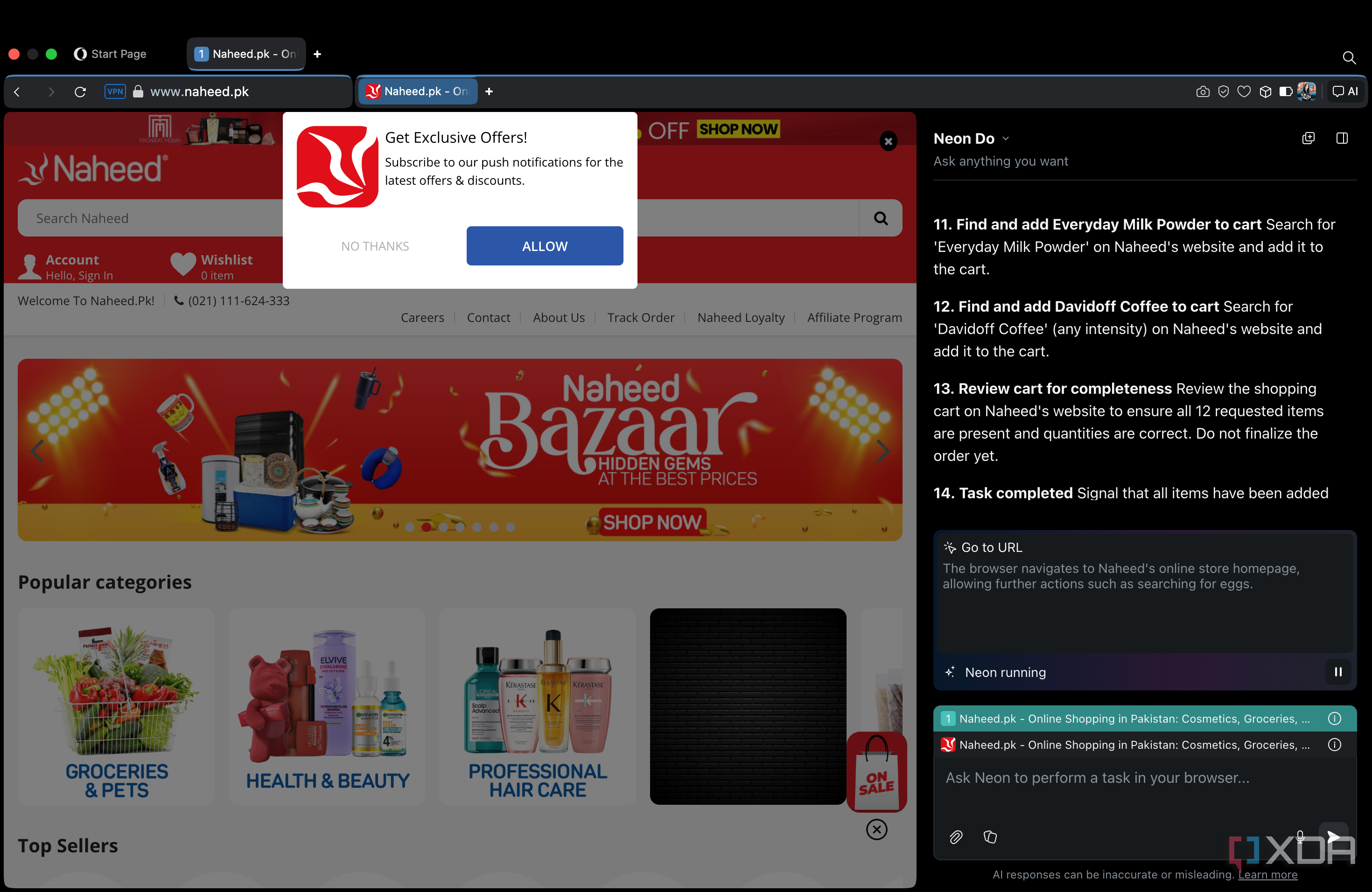
Task: Click the site search magnifier button
Action: [x=880, y=218]
